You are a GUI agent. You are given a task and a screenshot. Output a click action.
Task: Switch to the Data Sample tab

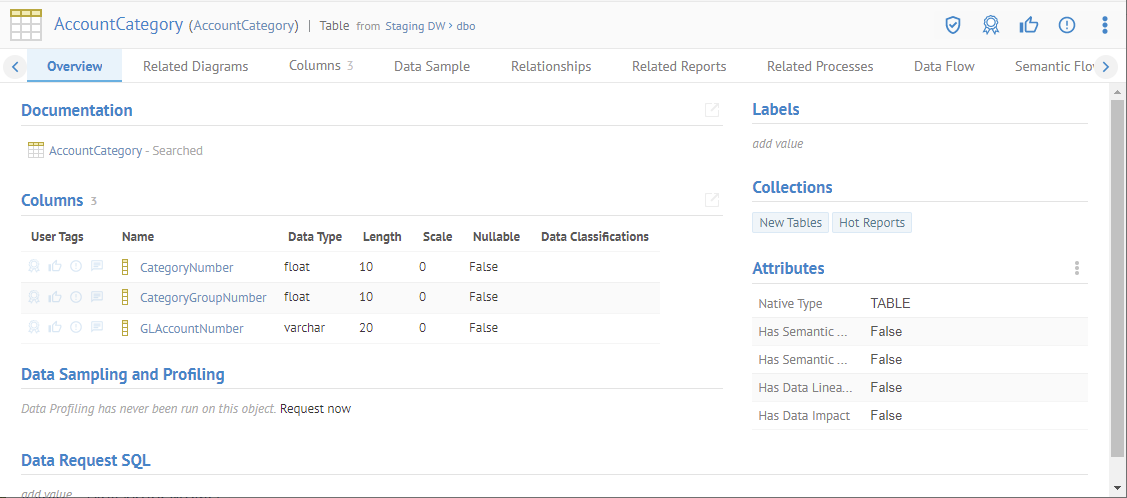431,66
